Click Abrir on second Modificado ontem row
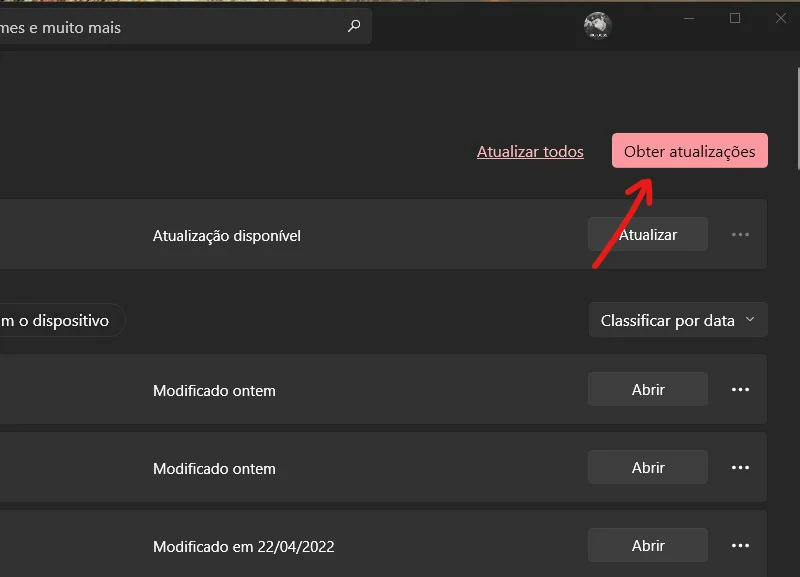800x577 pixels. point(647,467)
